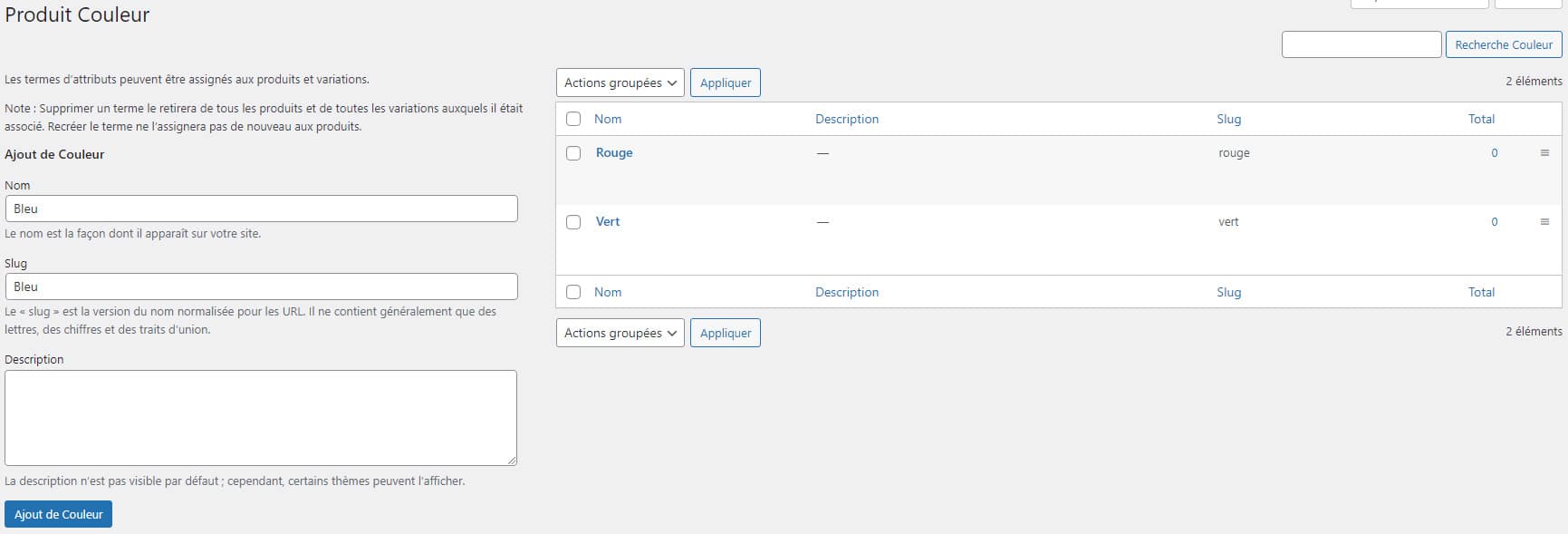The width and height of the screenshot is (1568, 534).
Task: Click the drag handle icon for Rouge row
Action: click(x=1544, y=153)
